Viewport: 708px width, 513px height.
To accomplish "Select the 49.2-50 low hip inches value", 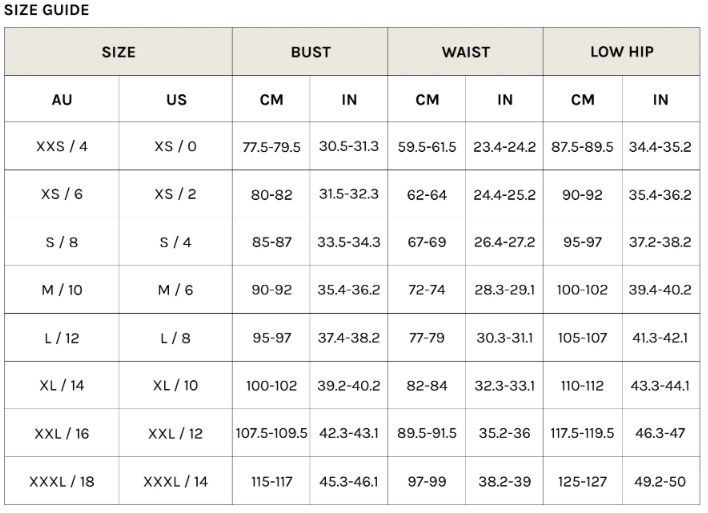I will pos(660,482).
